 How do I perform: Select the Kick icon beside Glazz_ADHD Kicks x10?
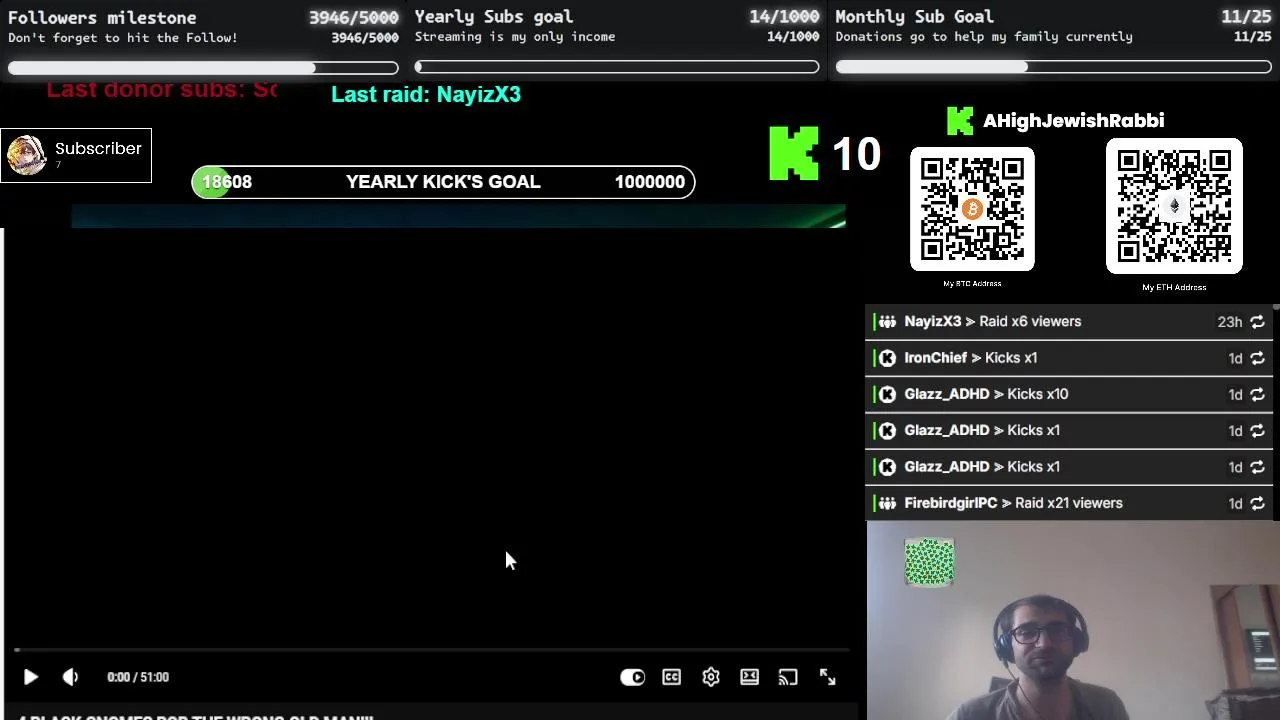887,394
